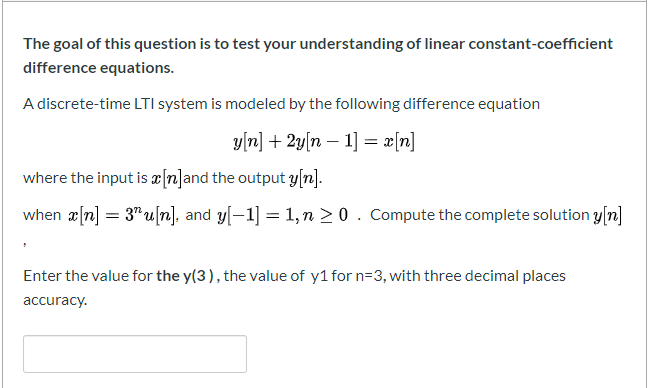The width and height of the screenshot is (648, 388).
Task: Click the n ≥ 0 condition
Action: pyautogui.click(x=325, y=215)
